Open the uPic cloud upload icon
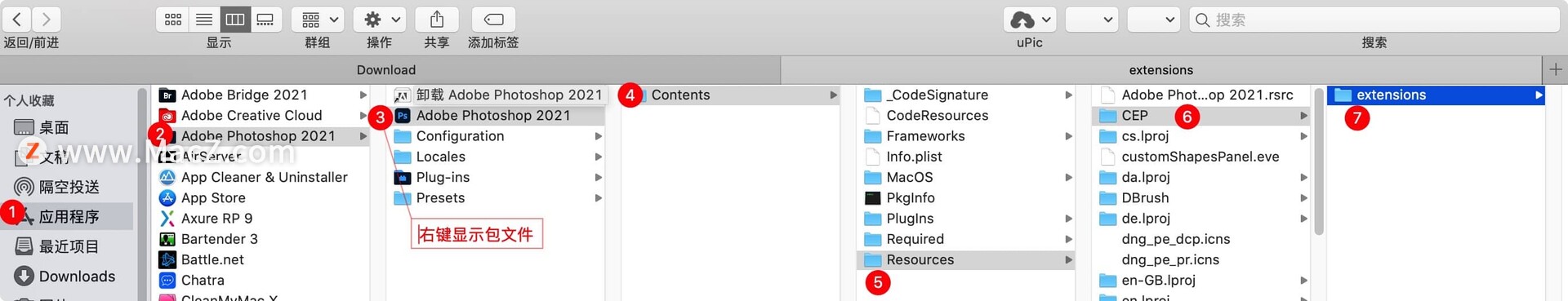This screenshot has height=301, width=1568. pyautogui.click(x=1030, y=19)
